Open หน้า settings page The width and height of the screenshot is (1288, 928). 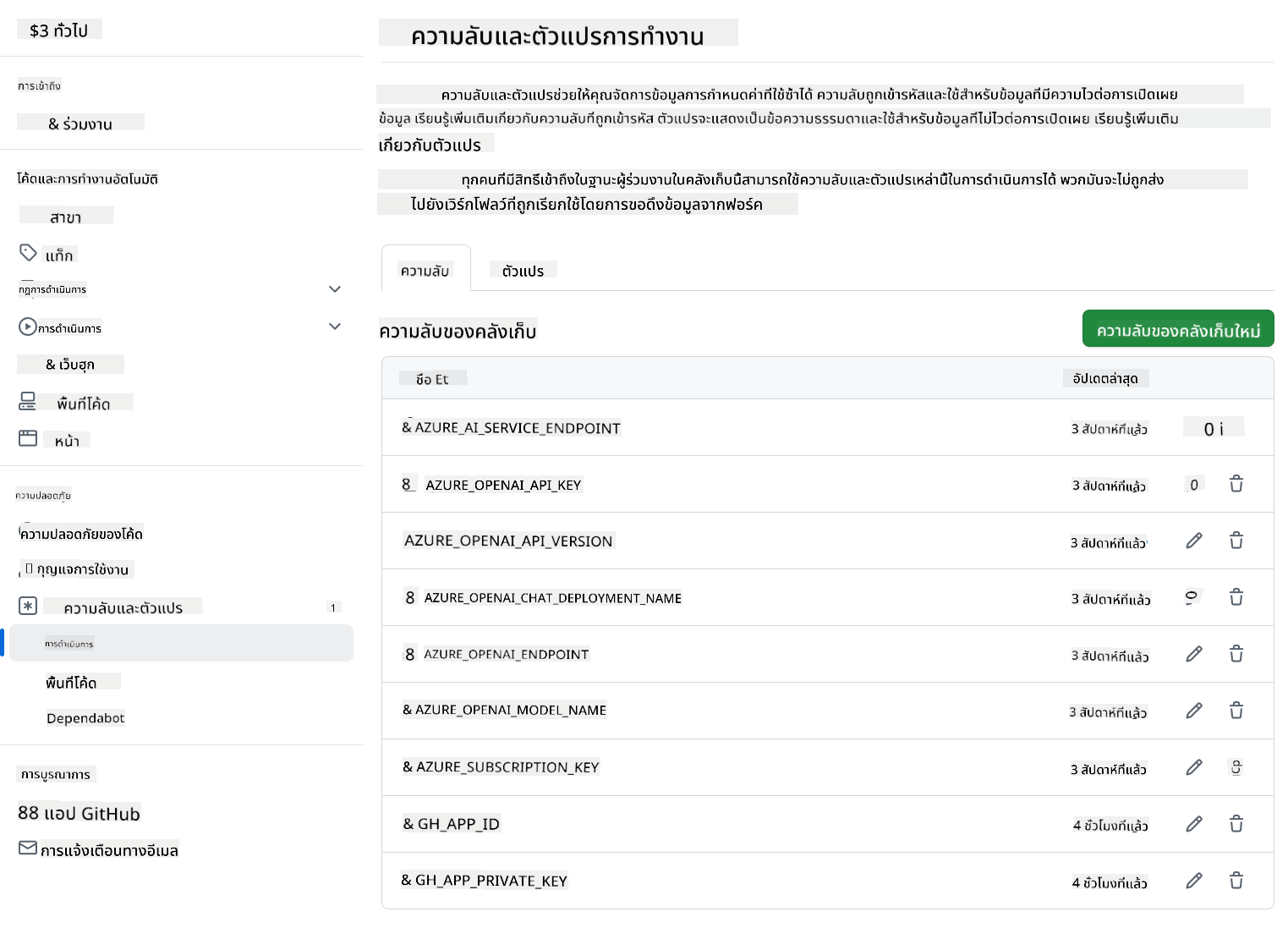[x=67, y=440]
